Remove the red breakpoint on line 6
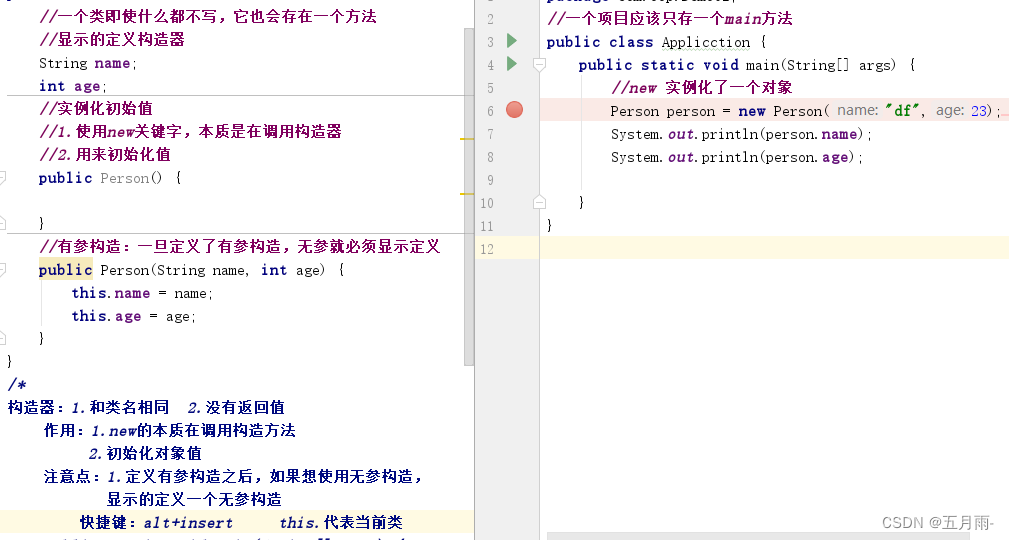Image resolution: width=1009 pixels, height=540 pixels. tap(514, 110)
